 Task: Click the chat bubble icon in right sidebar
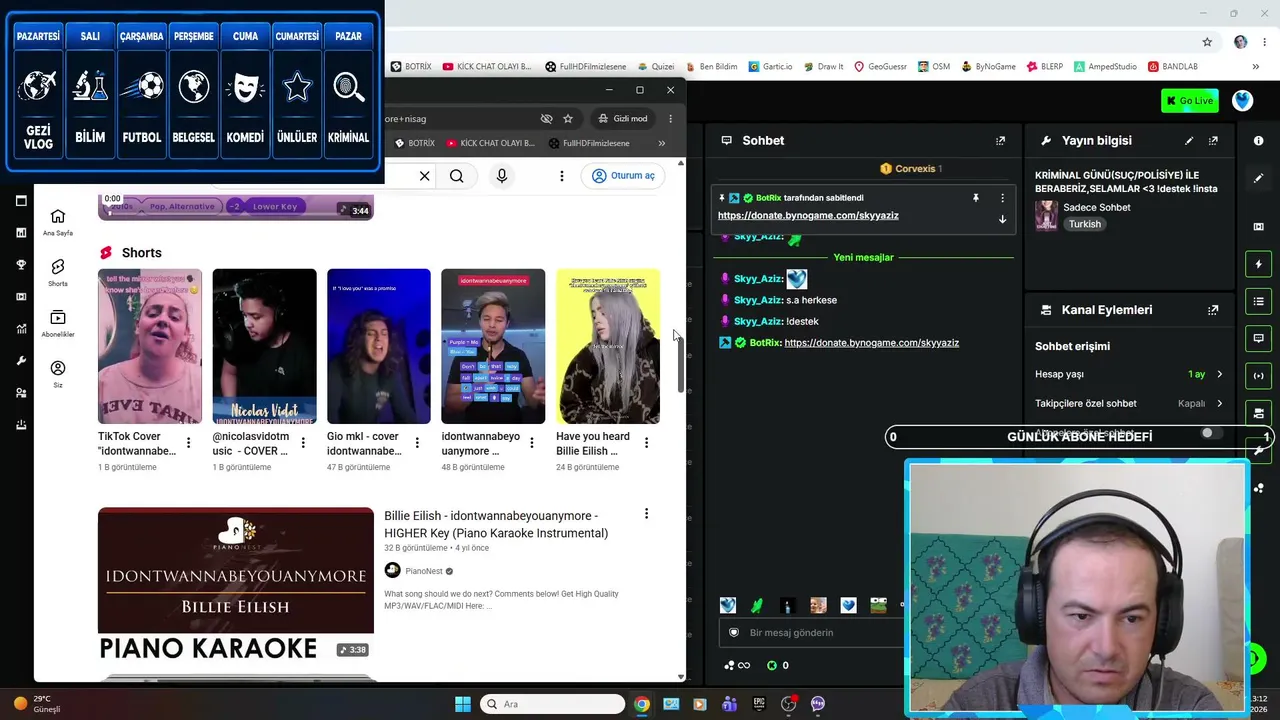click(1258, 338)
